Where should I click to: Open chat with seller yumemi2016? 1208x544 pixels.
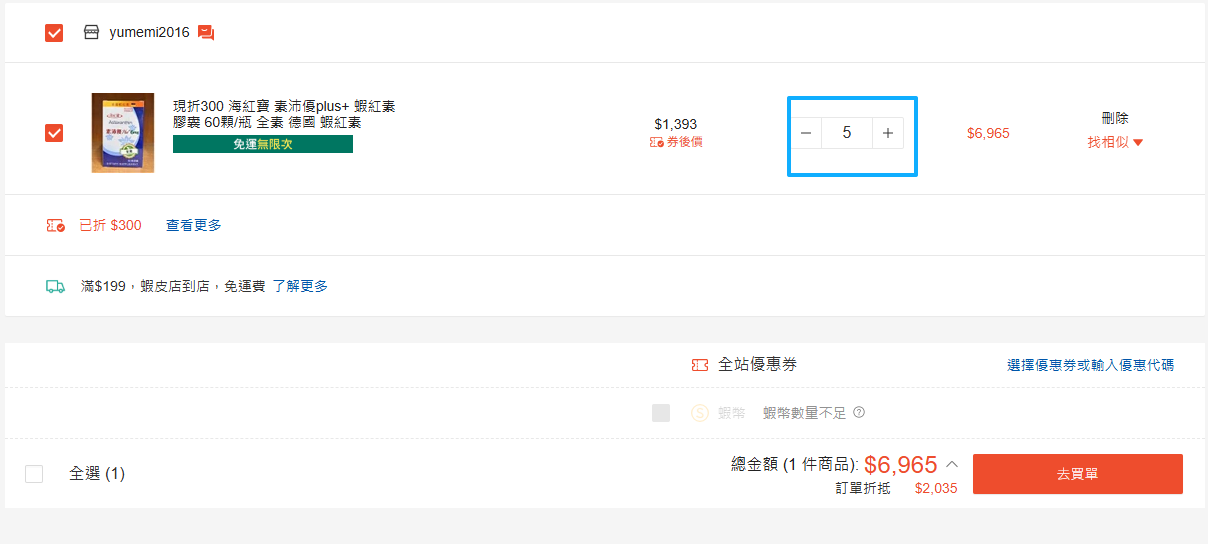(x=206, y=33)
